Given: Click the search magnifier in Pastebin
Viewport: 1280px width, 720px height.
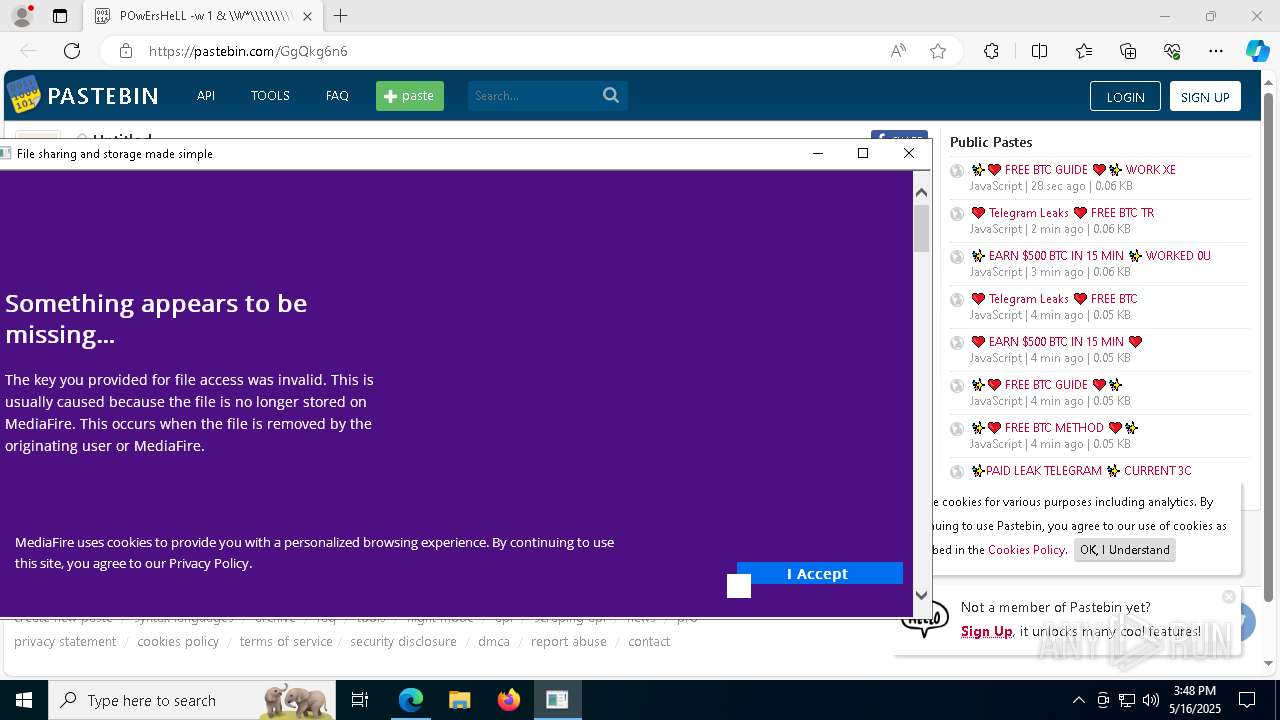Looking at the screenshot, I should tap(611, 96).
